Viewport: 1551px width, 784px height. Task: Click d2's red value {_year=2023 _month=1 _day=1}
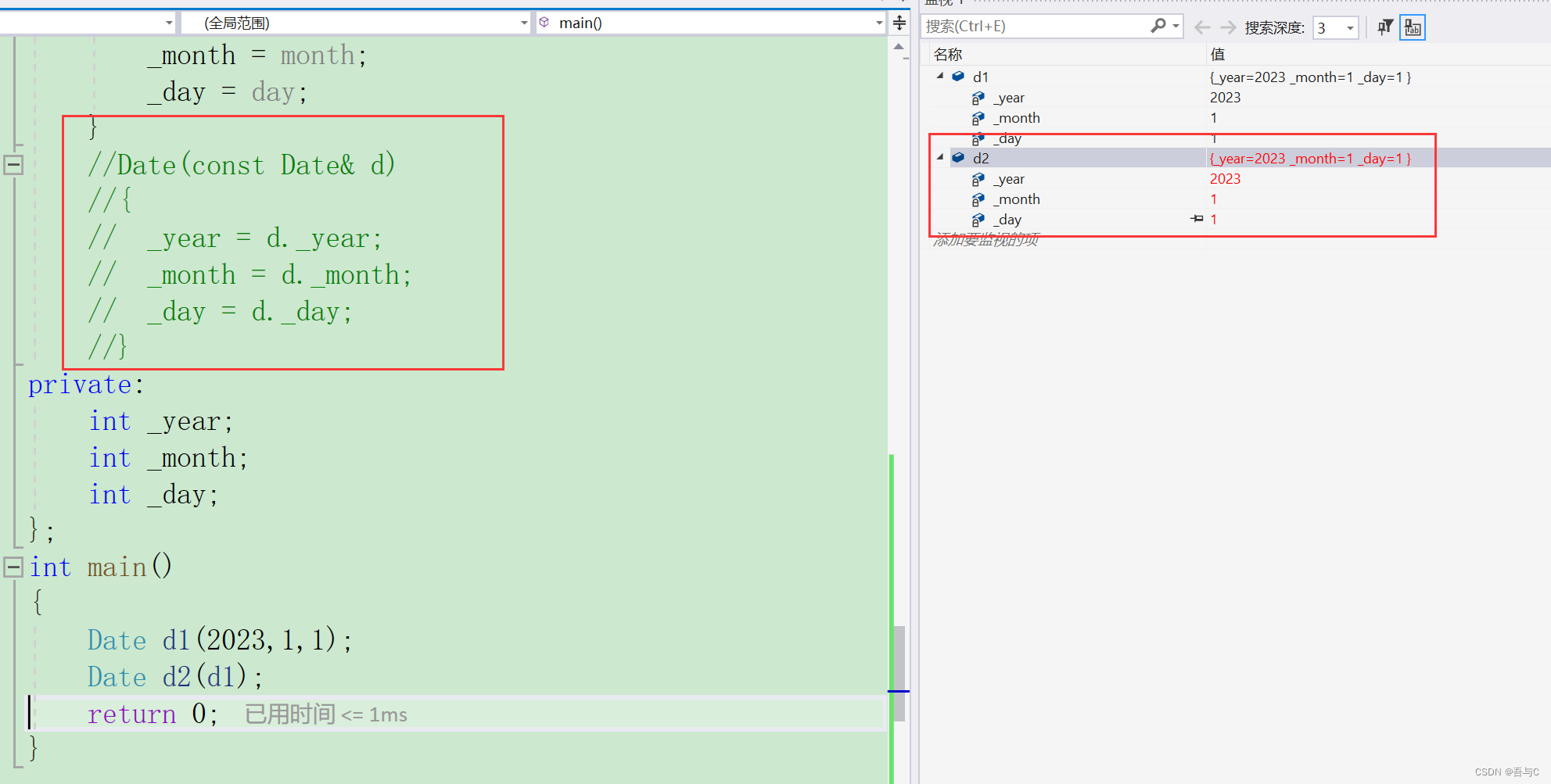click(1311, 158)
